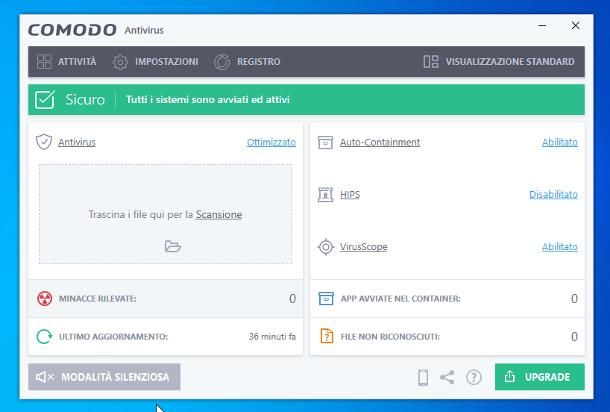Screen dimensions: 610x412
Task: Click the Ultimo Aggiornamento label
Action: pyautogui.click(x=113, y=337)
